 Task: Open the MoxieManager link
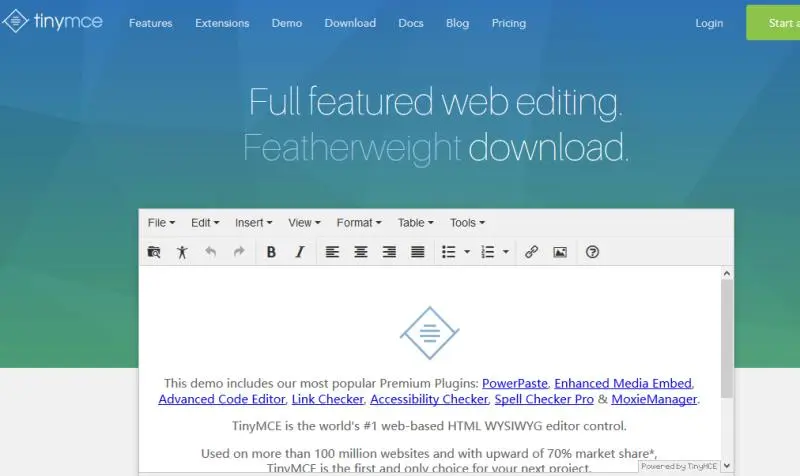654,399
